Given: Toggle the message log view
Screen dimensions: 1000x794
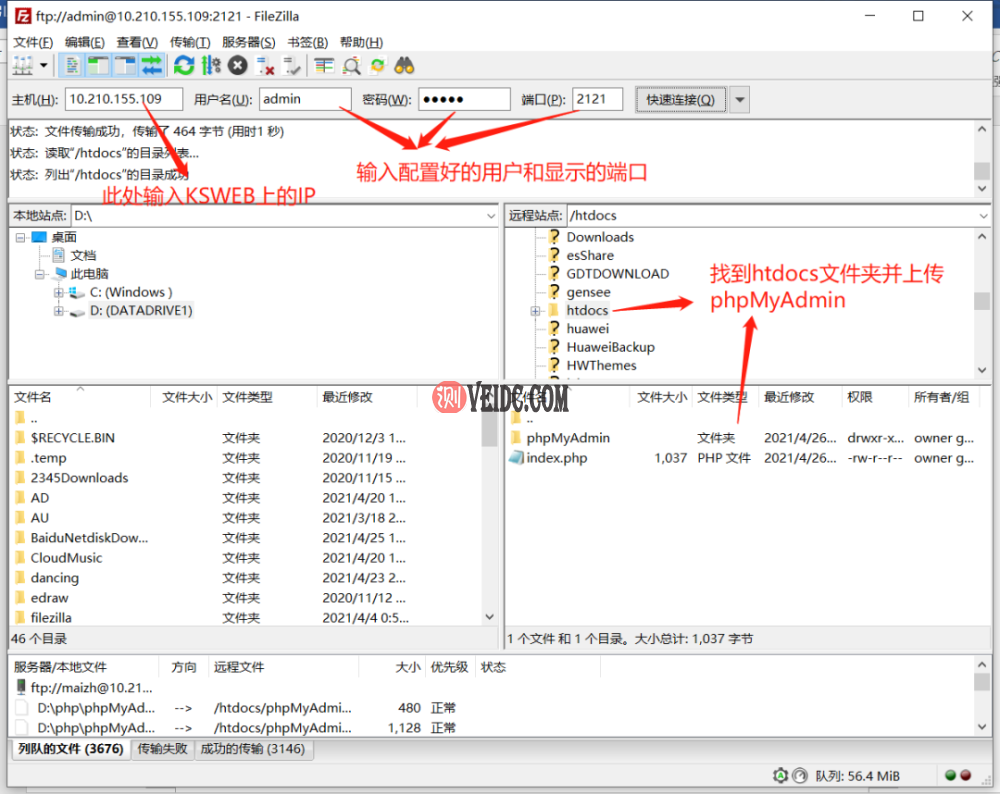Looking at the screenshot, I should (x=73, y=66).
